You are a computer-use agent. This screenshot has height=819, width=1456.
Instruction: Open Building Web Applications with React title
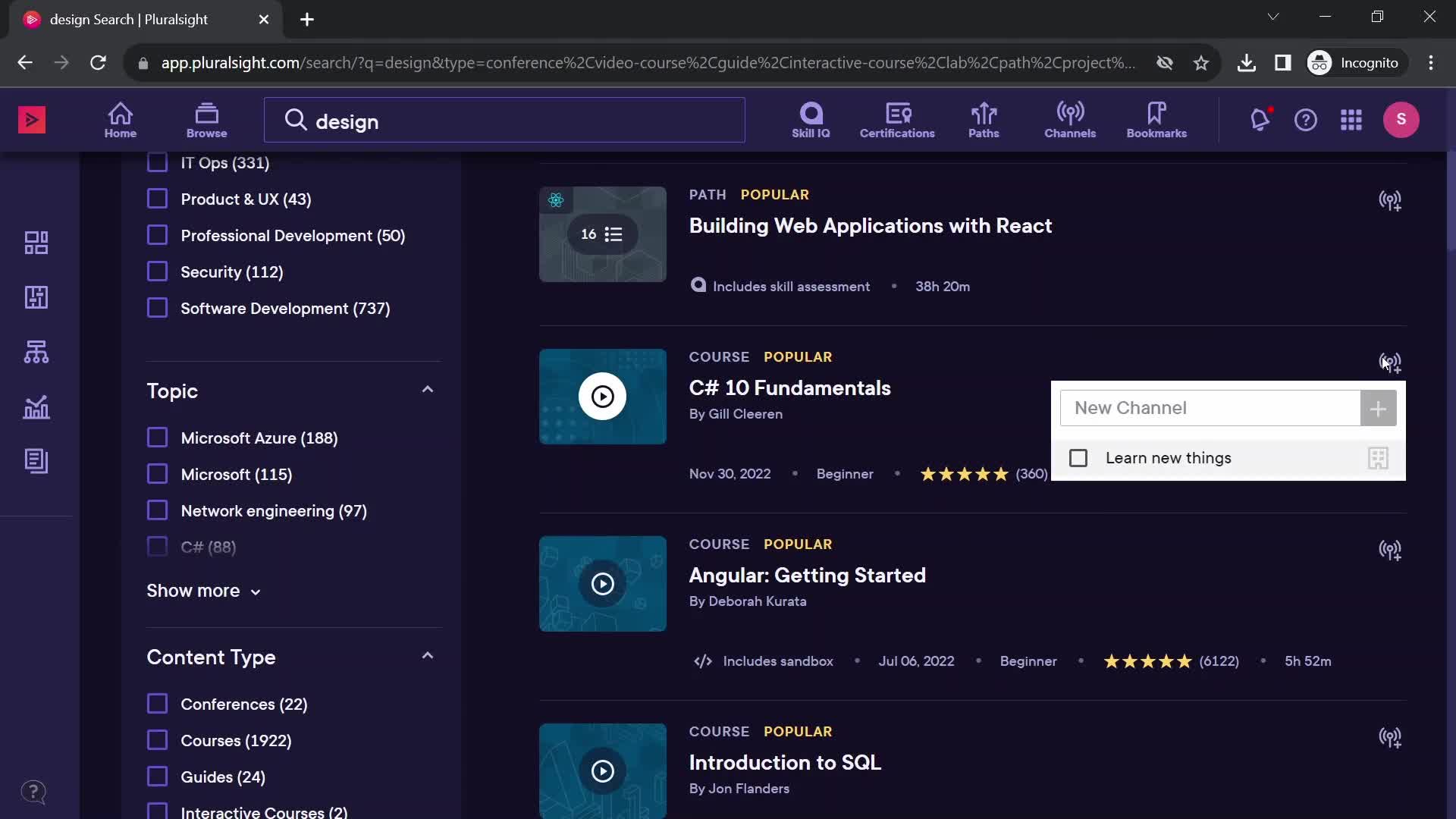coord(870,226)
